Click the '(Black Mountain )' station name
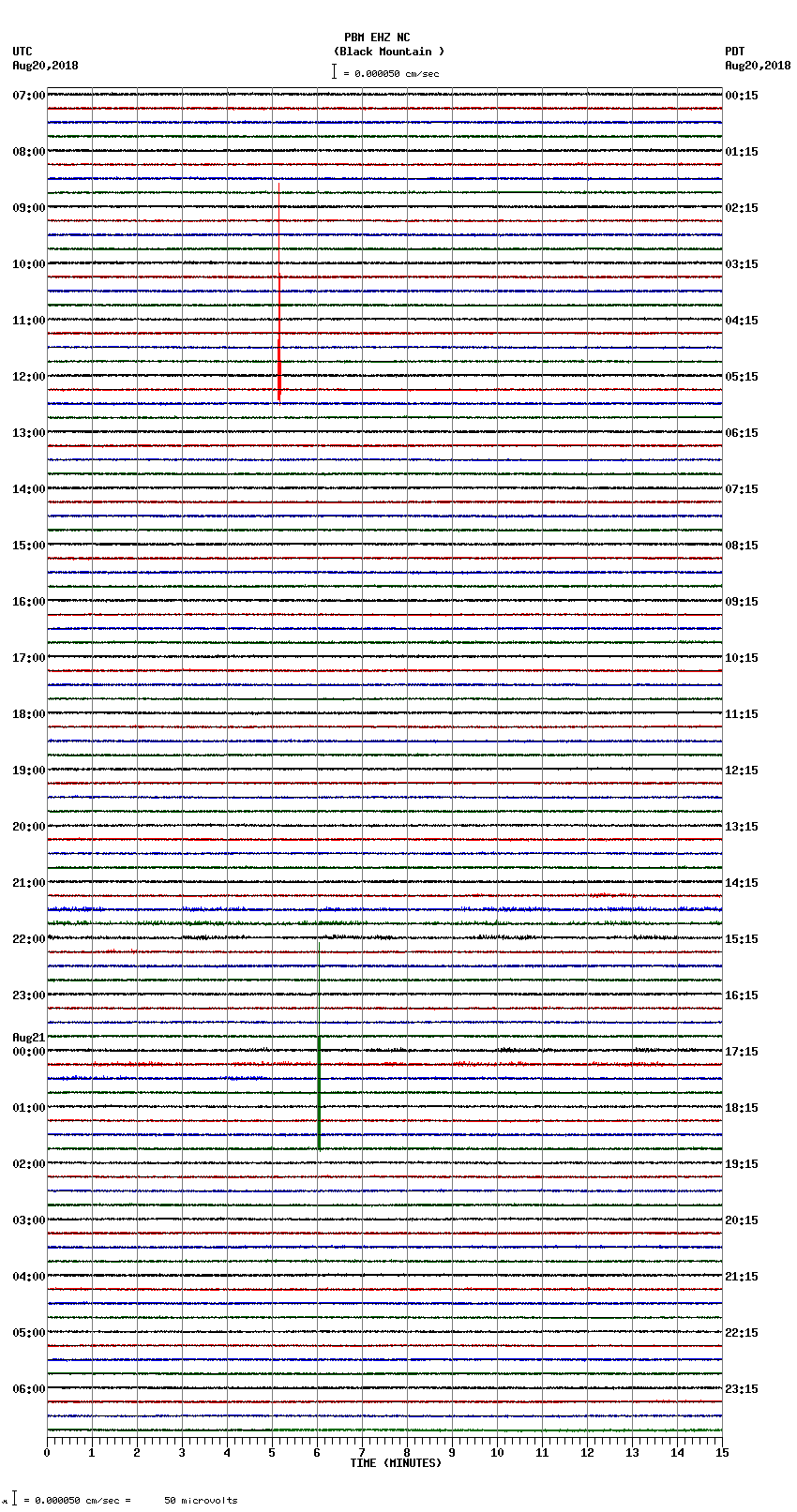Viewport: 797px width, 1512px height. (x=389, y=52)
